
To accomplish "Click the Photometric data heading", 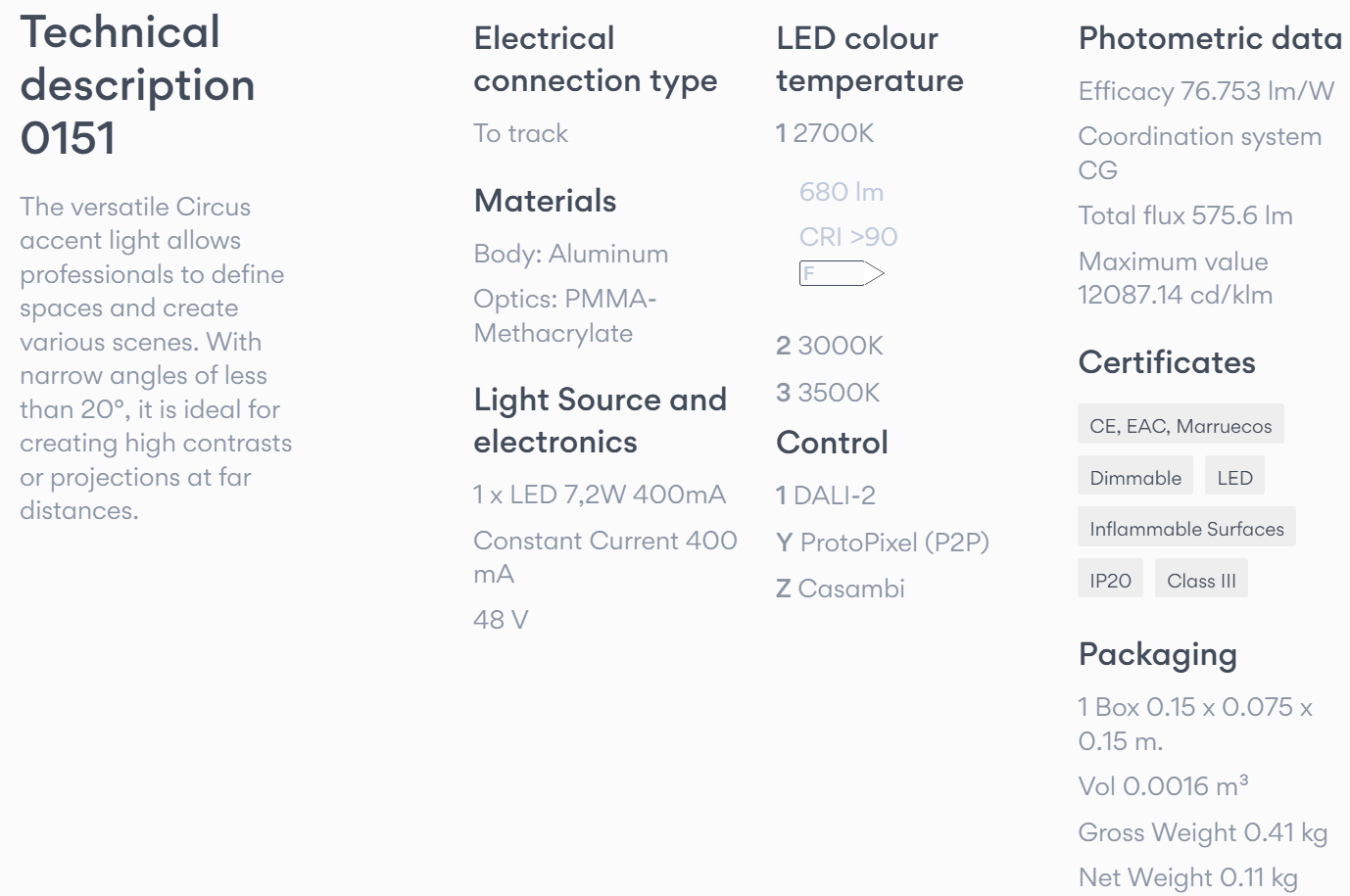I will click(1210, 38).
